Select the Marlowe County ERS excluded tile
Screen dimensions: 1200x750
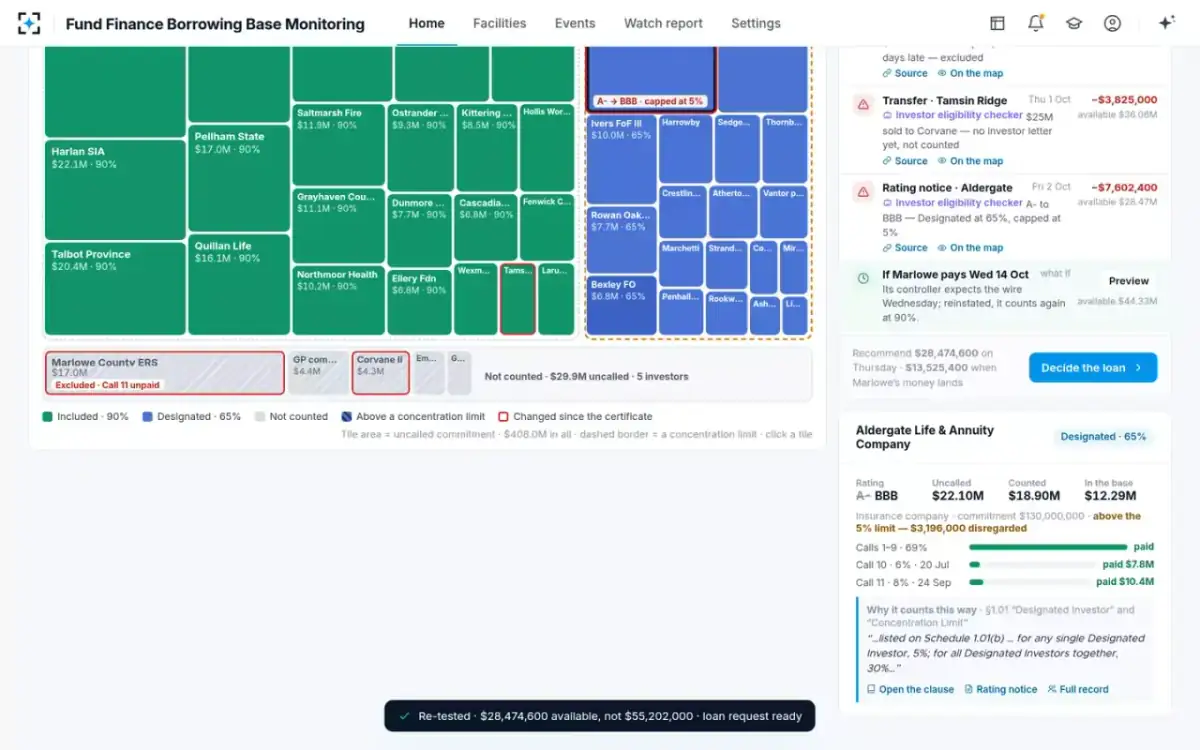click(165, 373)
